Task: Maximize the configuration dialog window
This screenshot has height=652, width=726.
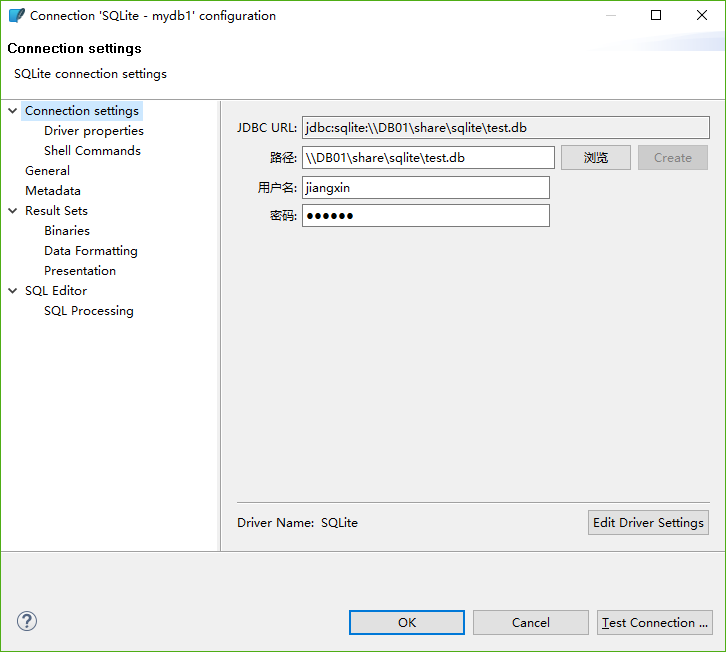Action: [656, 15]
